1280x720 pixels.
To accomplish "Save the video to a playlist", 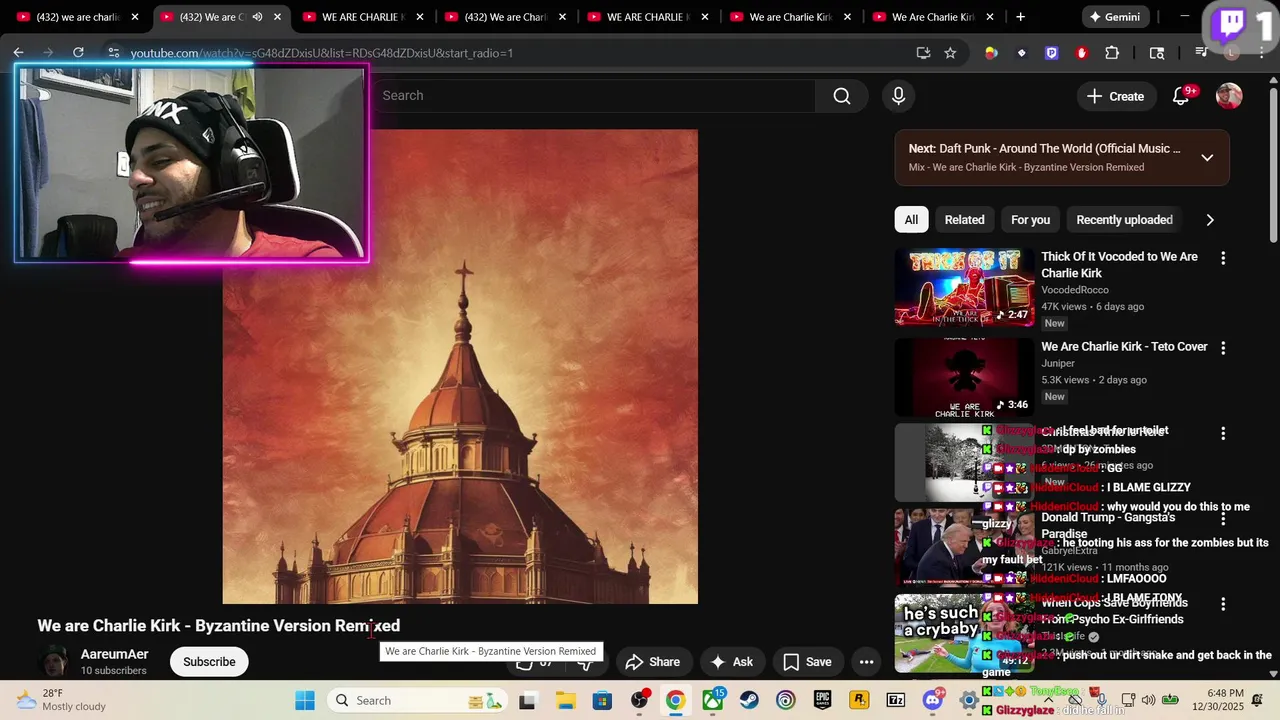I will (807, 662).
